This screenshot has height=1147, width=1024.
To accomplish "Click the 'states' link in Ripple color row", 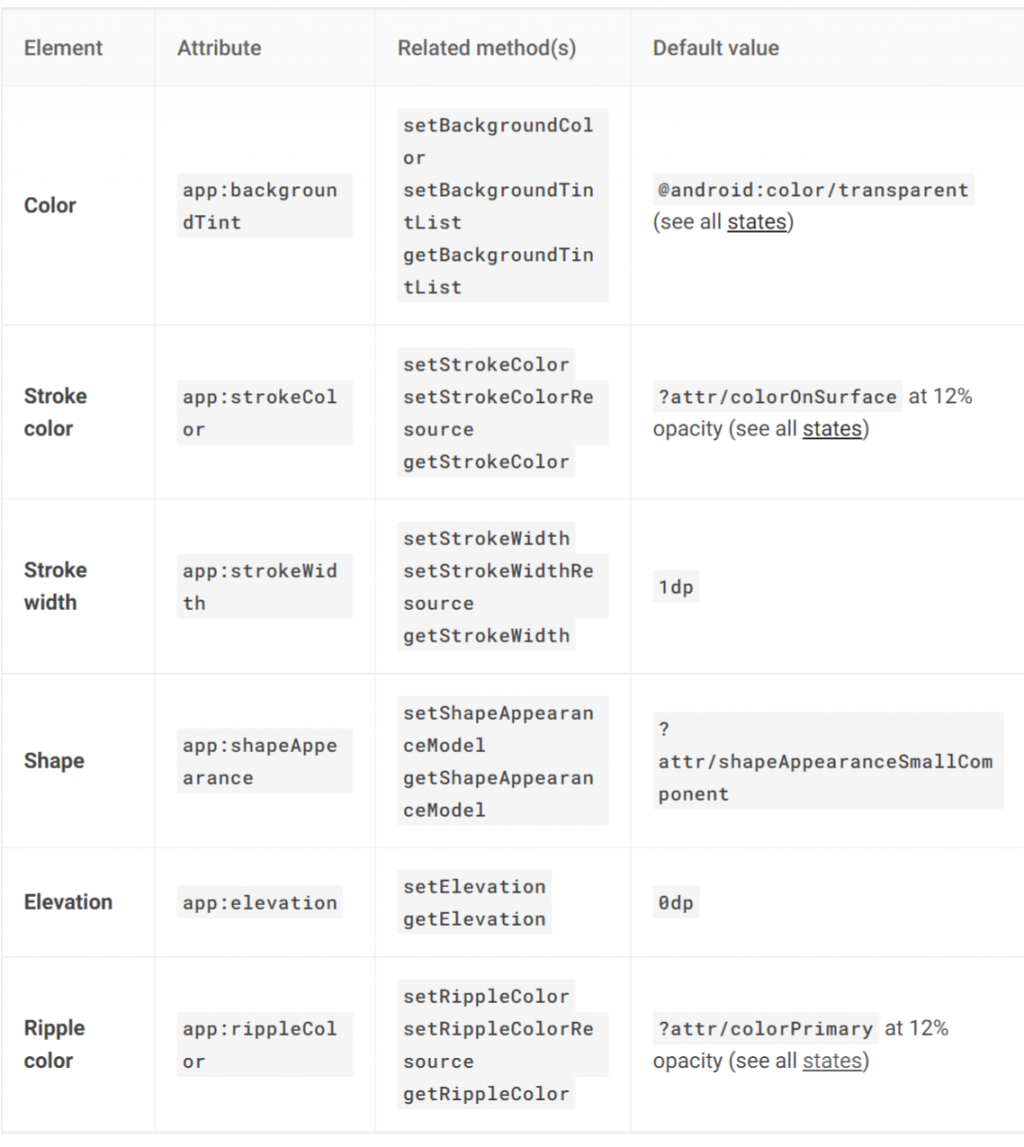I will [x=831, y=1061].
